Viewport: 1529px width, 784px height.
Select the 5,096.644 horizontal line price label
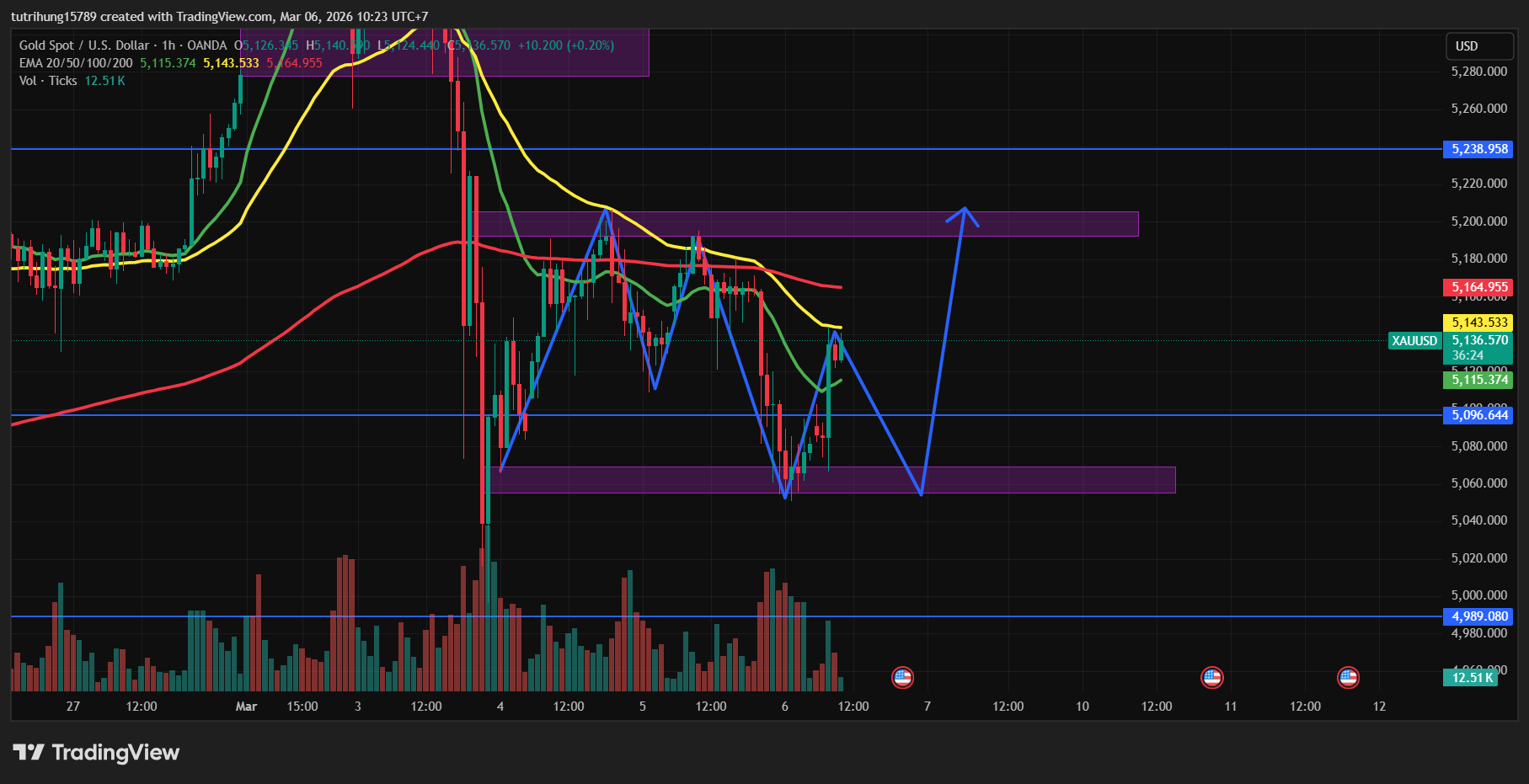pyautogui.click(x=1479, y=415)
